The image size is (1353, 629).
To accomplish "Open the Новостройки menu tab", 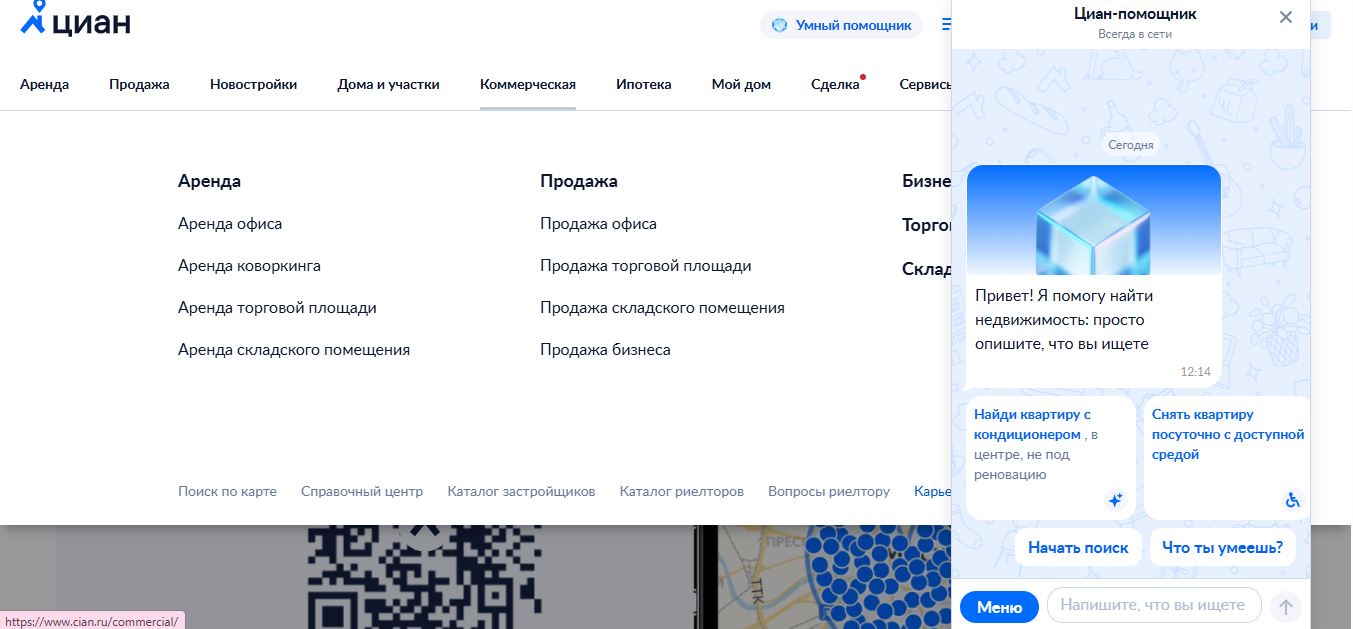I will 253,85.
